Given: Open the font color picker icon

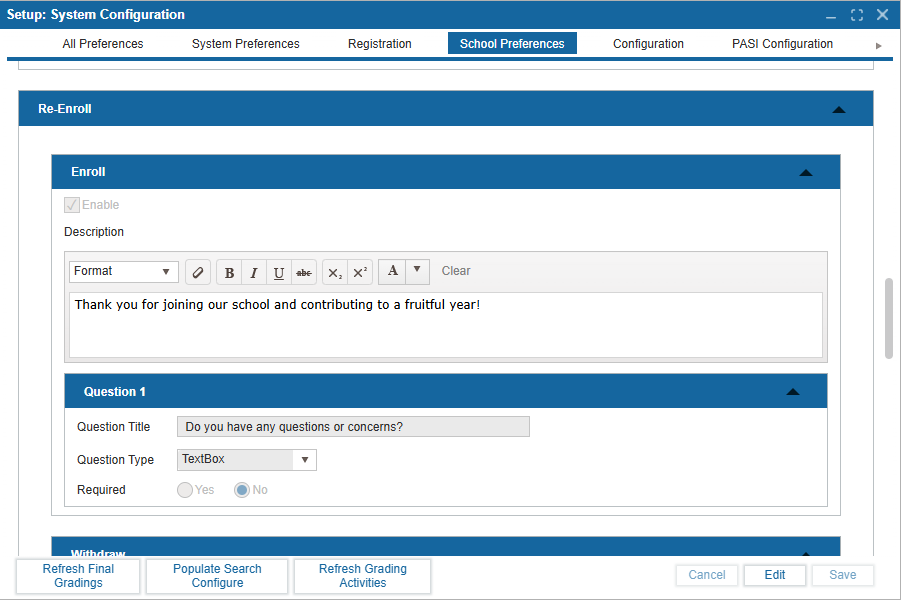Looking at the screenshot, I should click(392, 271).
